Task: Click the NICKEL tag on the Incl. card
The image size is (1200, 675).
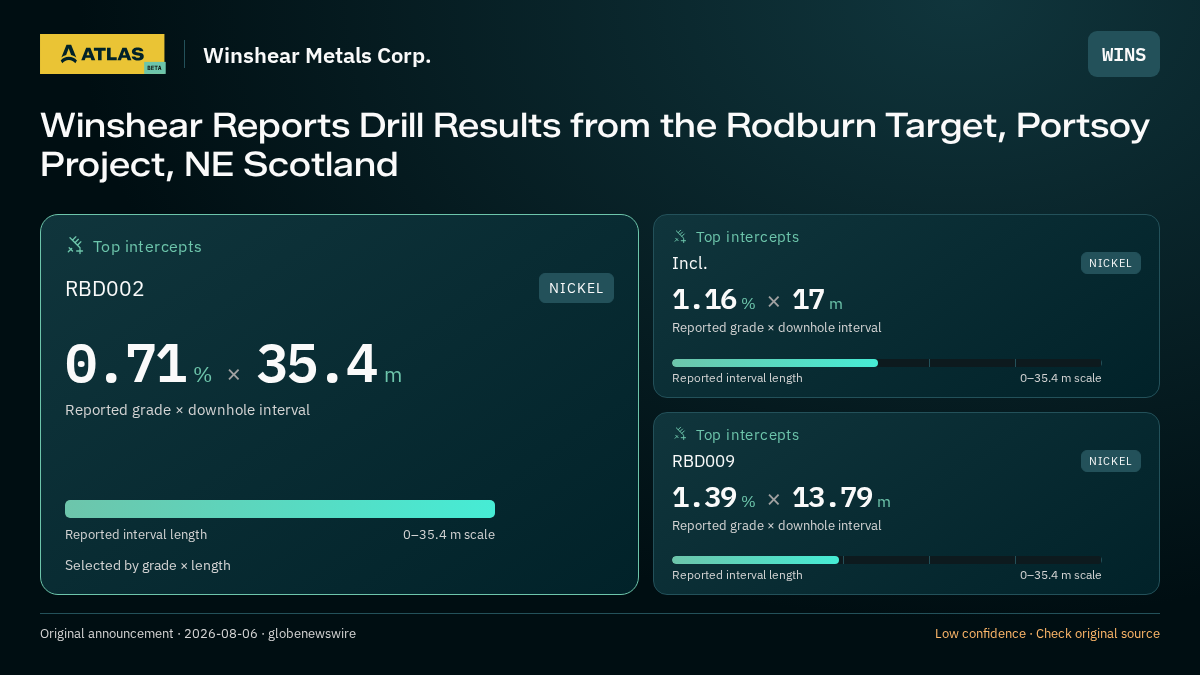Action: click(1110, 263)
